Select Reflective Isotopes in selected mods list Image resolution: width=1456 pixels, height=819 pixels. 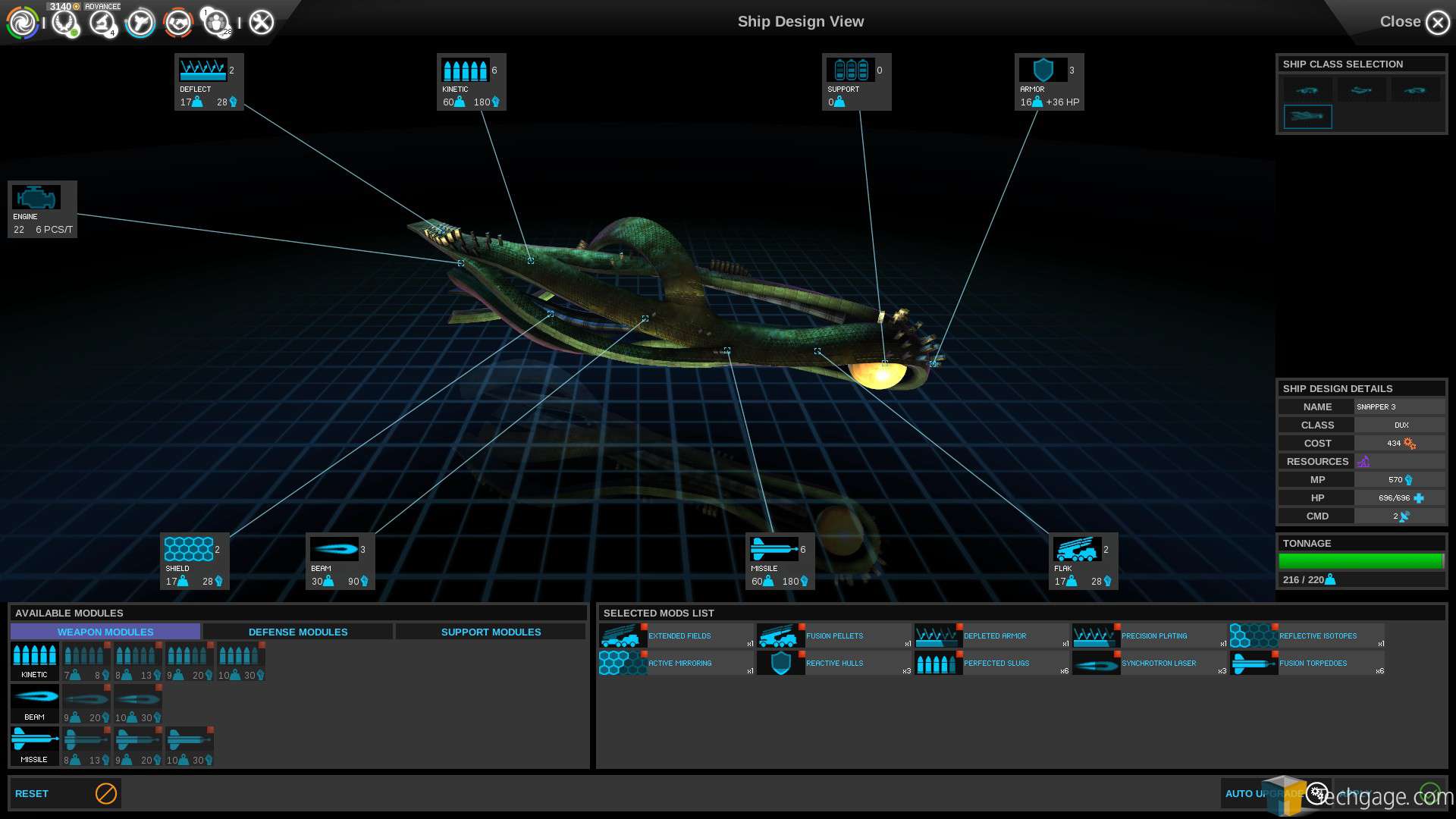[x=1308, y=636]
